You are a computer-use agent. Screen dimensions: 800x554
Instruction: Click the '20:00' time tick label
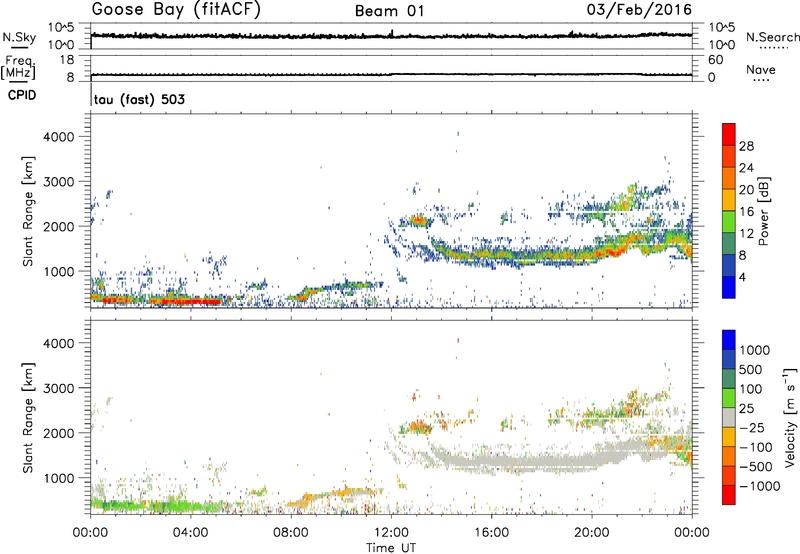click(x=591, y=533)
